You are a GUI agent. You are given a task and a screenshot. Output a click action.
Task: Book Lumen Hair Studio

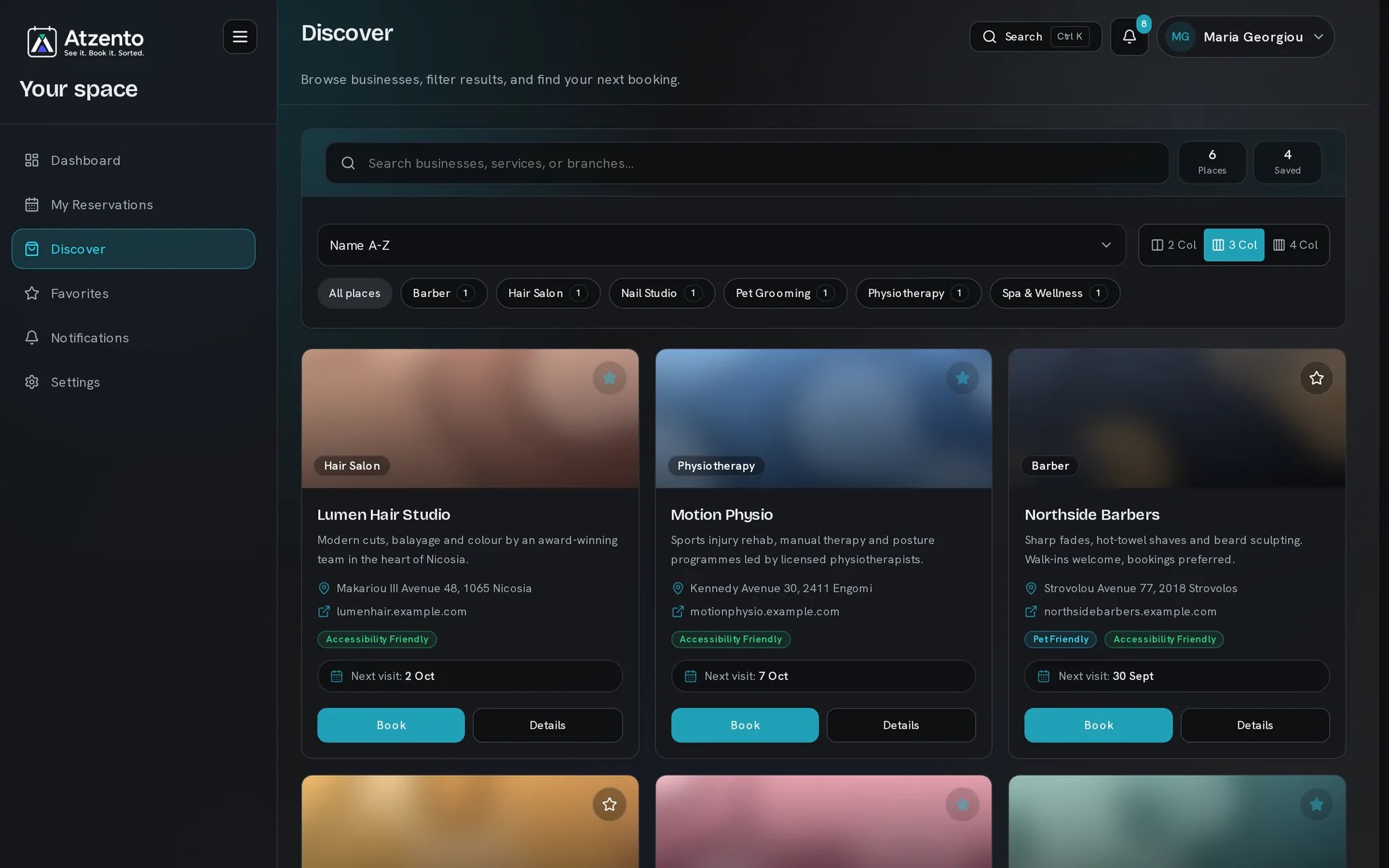point(391,726)
